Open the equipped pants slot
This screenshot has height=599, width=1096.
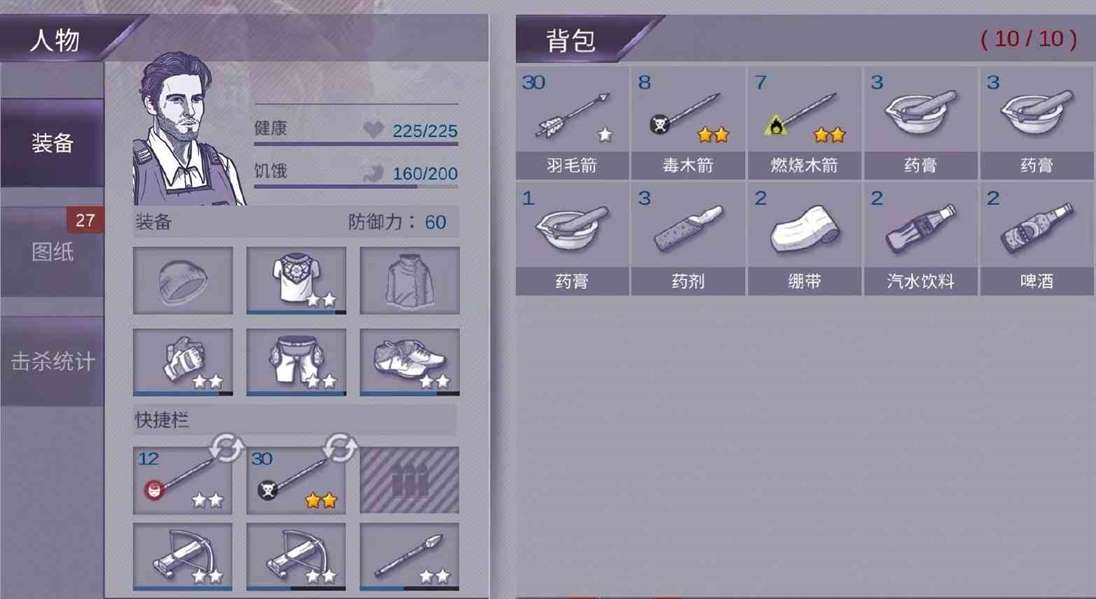(x=296, y=362)
